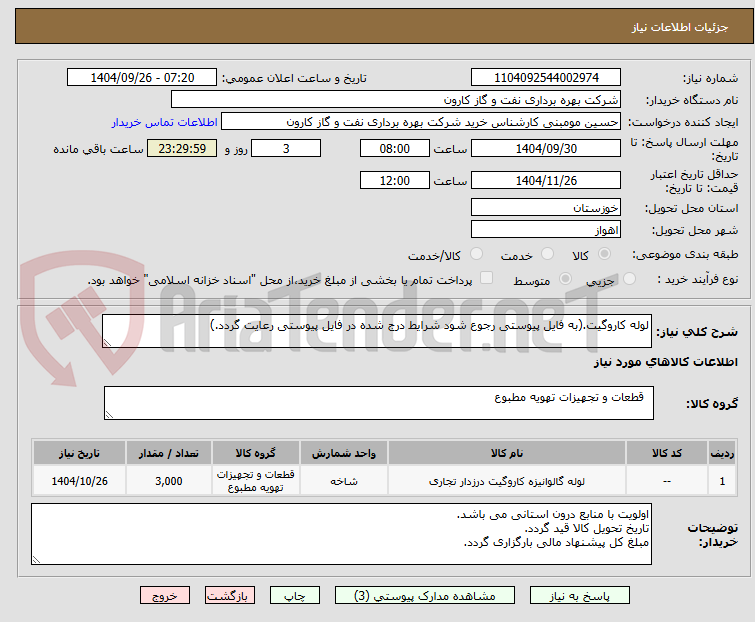Image resolution: width=755 pixels, height=622 pixels.
Task: Click the شرح کلی نیاز text area
Action: [377, 331]
